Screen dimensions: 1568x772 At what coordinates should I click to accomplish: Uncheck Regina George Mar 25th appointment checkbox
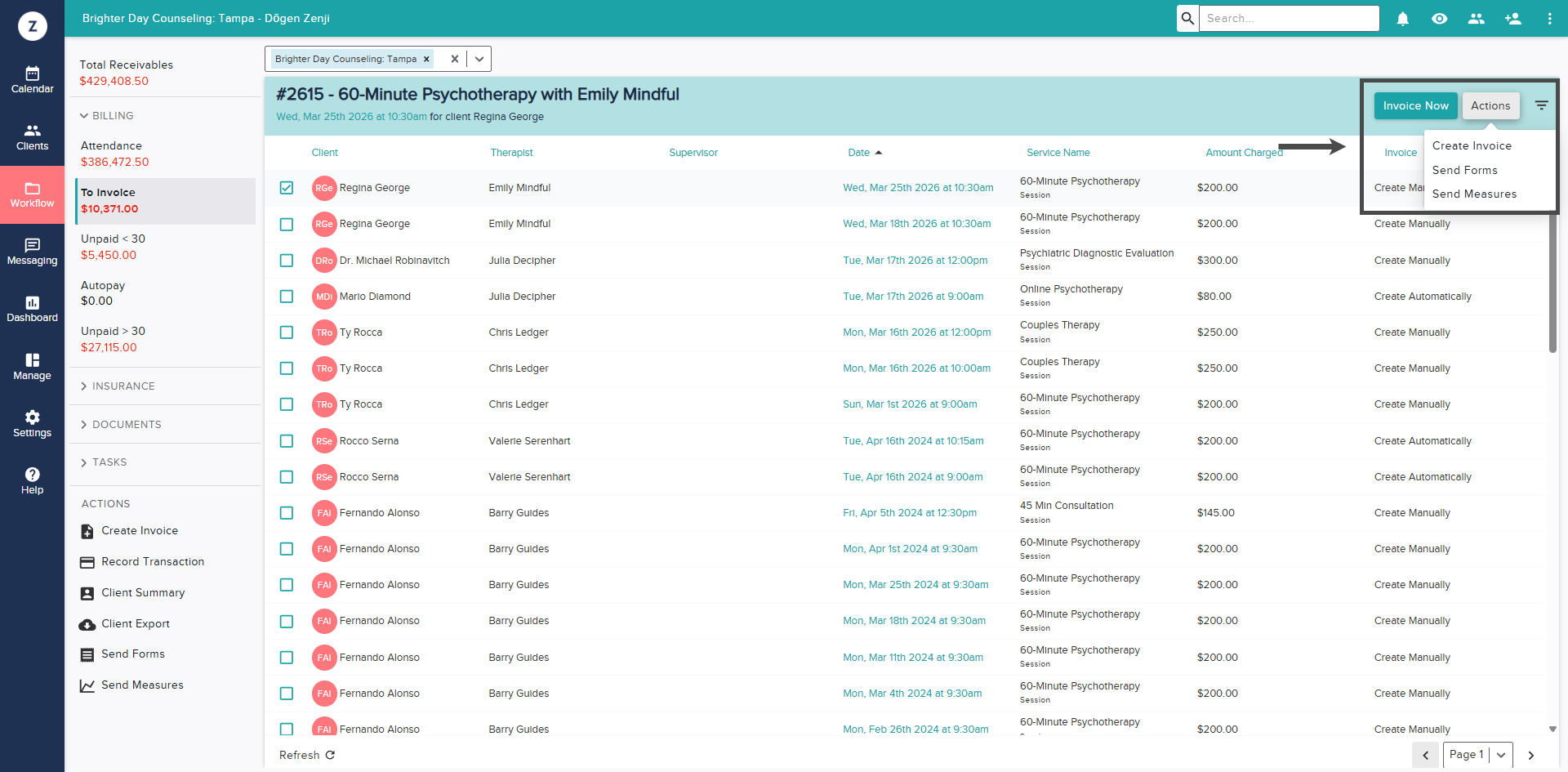[287, 188]
